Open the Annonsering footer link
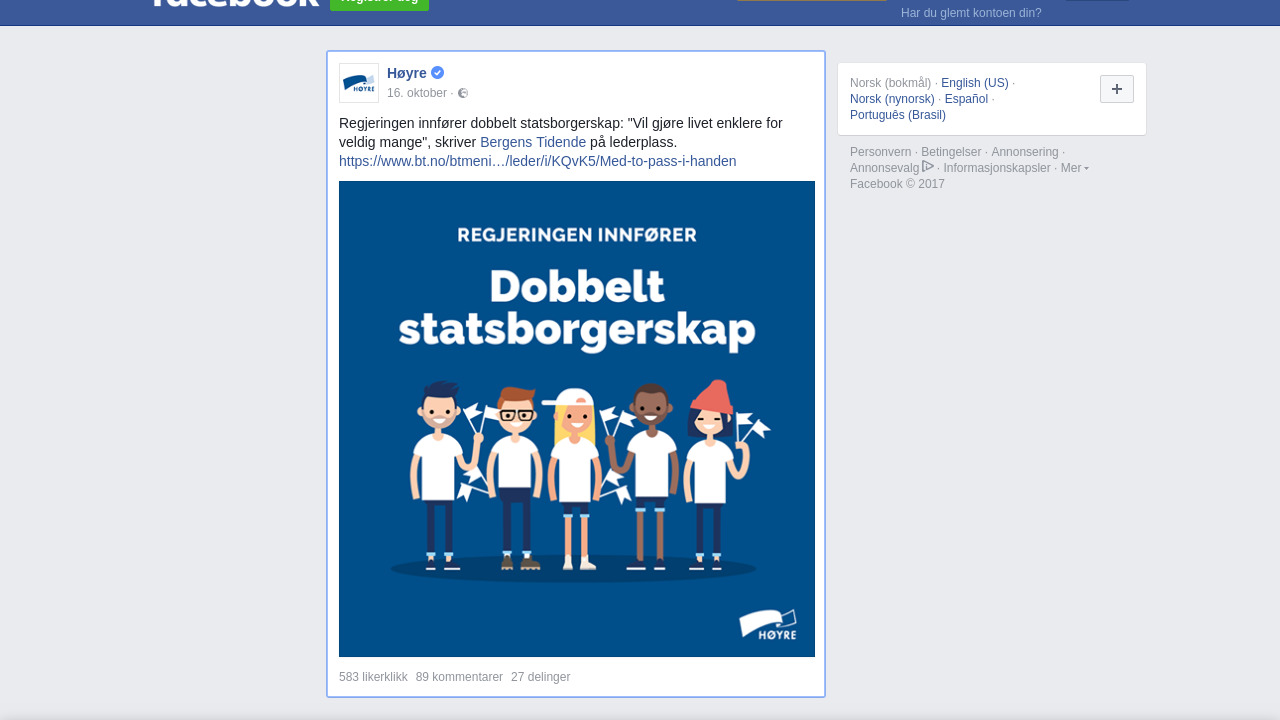This screenshot has height=720, width=1280. click(x=1025, y=152)
